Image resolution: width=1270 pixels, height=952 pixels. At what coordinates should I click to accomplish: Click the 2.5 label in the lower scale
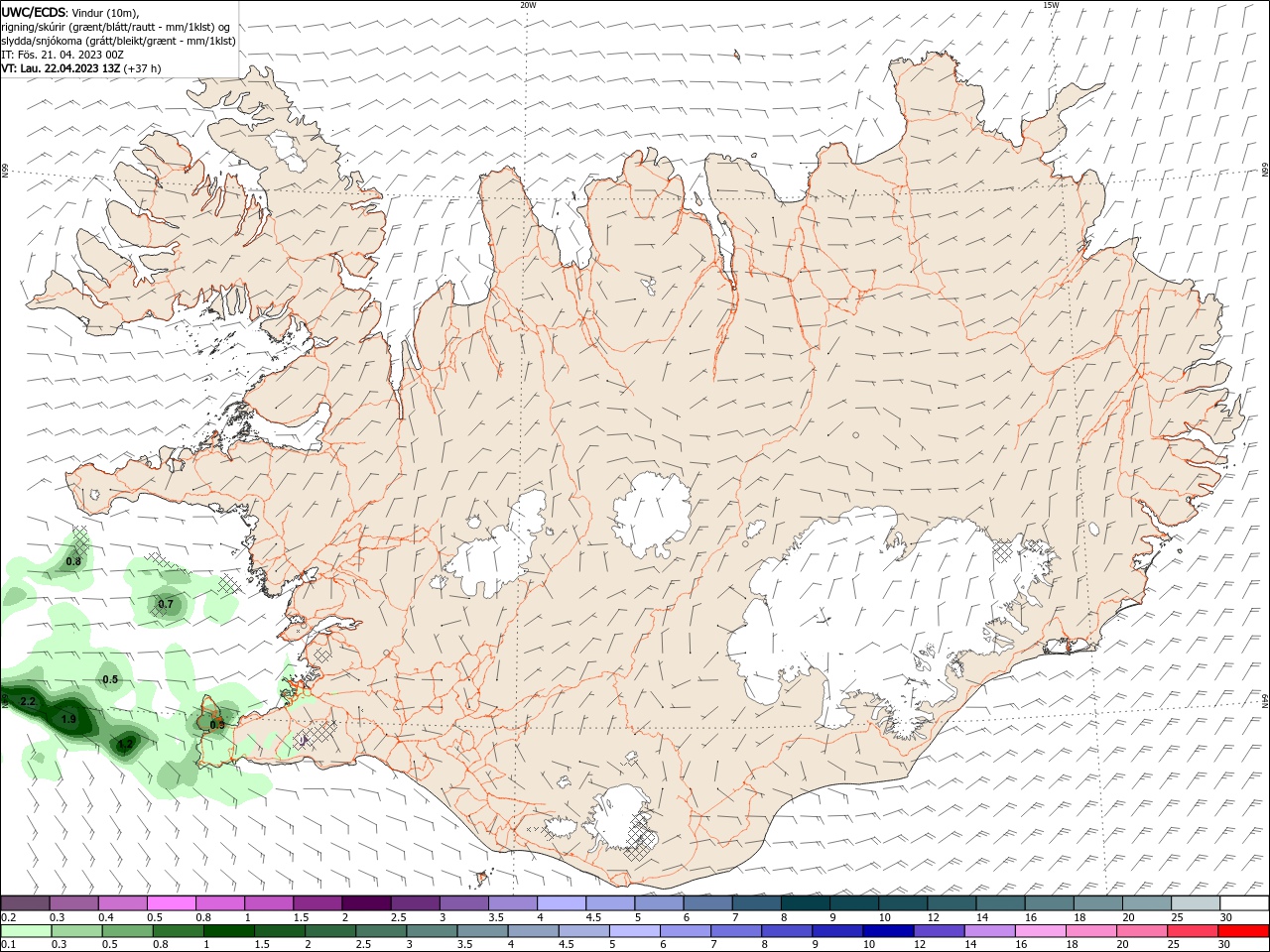364,945
